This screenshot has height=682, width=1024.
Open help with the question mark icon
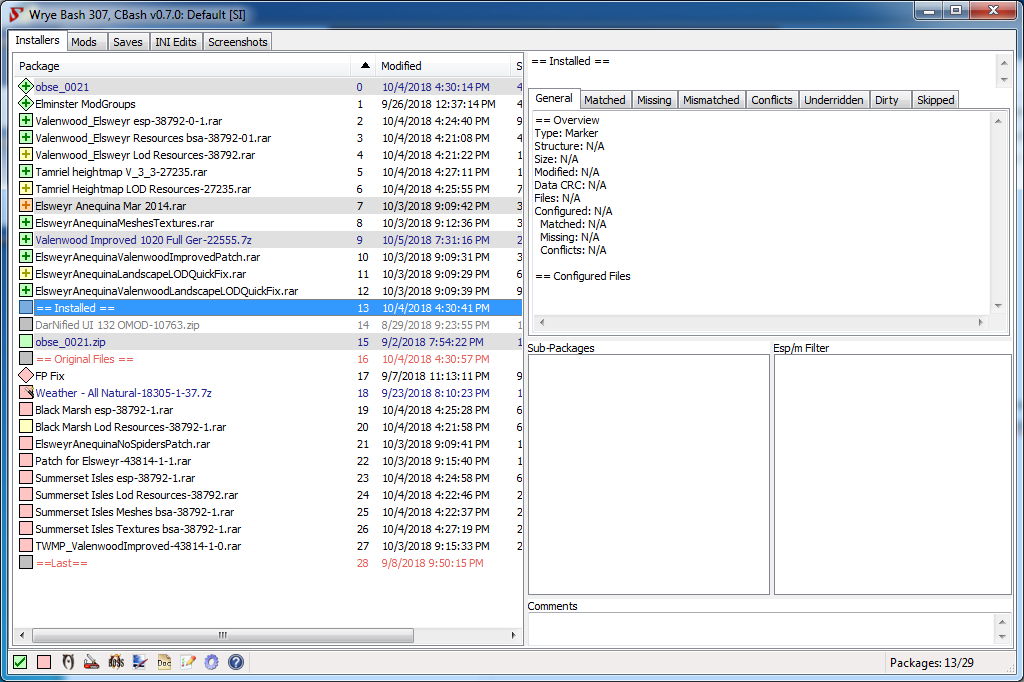point(235,661)
